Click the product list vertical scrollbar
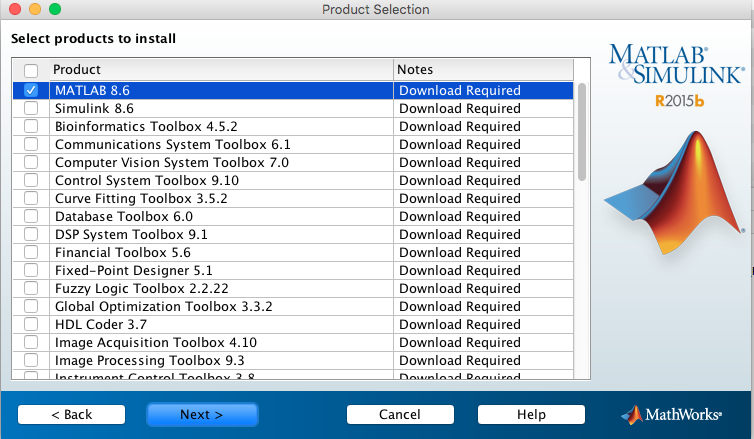754x439 pixels. (582, 130)
